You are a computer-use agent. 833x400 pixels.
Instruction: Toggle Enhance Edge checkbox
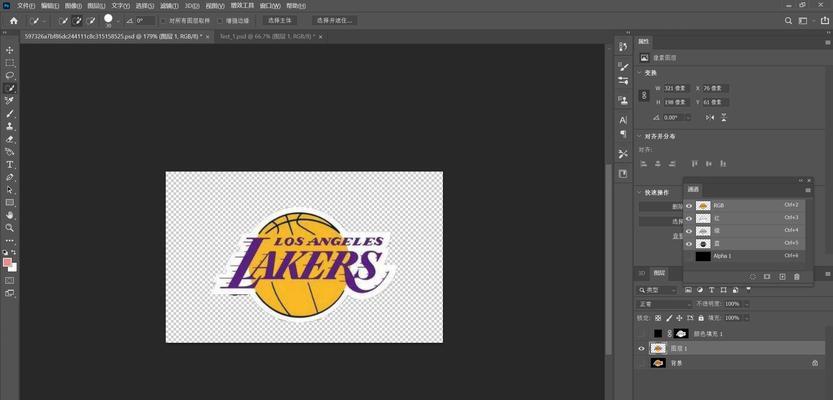(220, 21)
